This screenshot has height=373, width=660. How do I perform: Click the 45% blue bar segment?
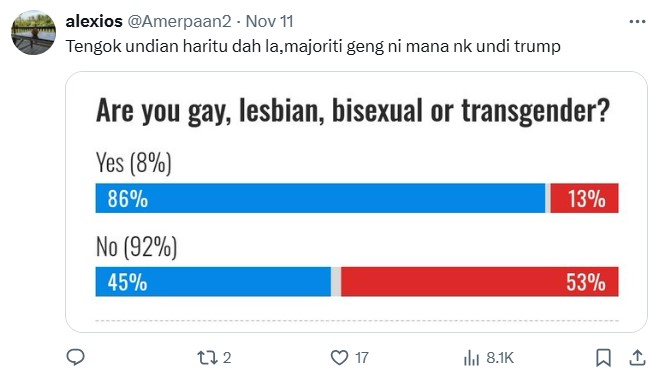click(213, 282)
